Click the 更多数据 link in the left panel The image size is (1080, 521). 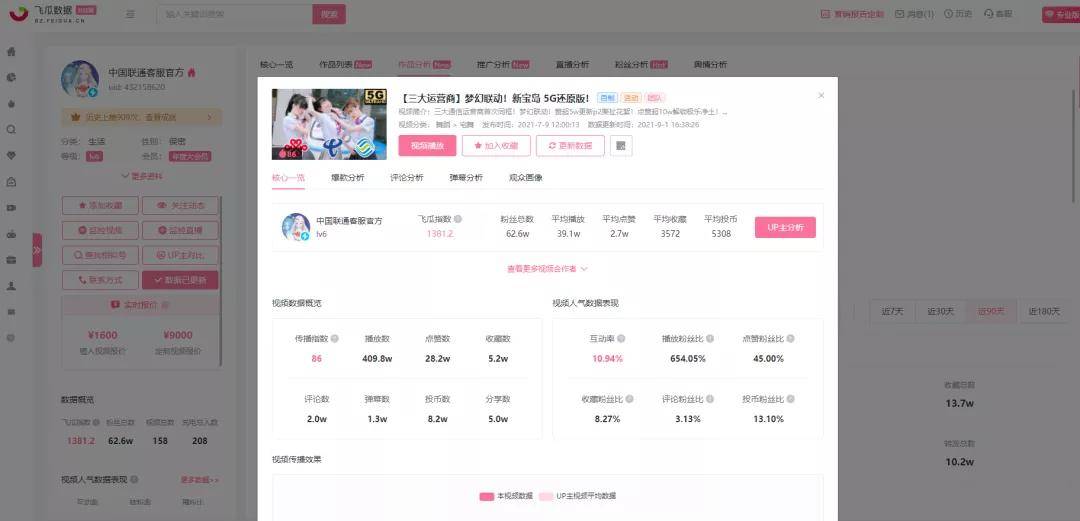[x=200, y=480]
